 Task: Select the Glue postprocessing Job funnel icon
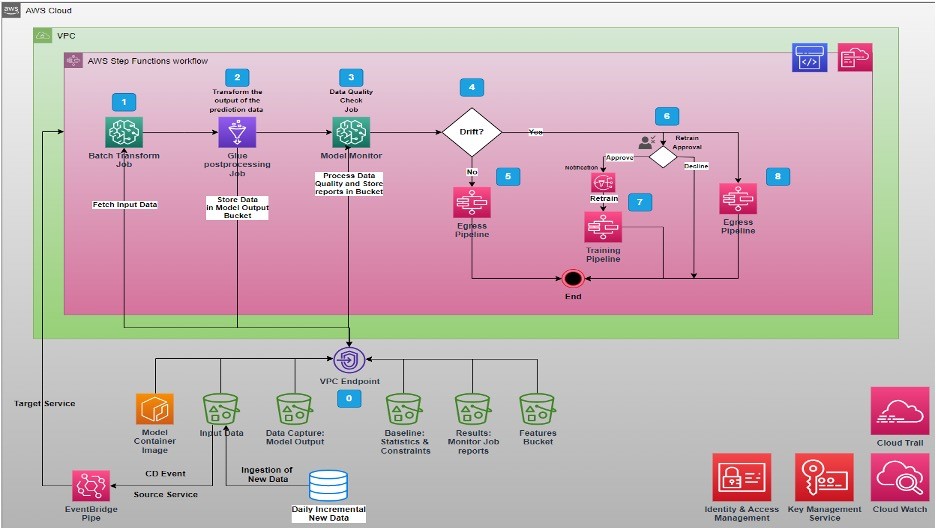click(x=238, y=133)
